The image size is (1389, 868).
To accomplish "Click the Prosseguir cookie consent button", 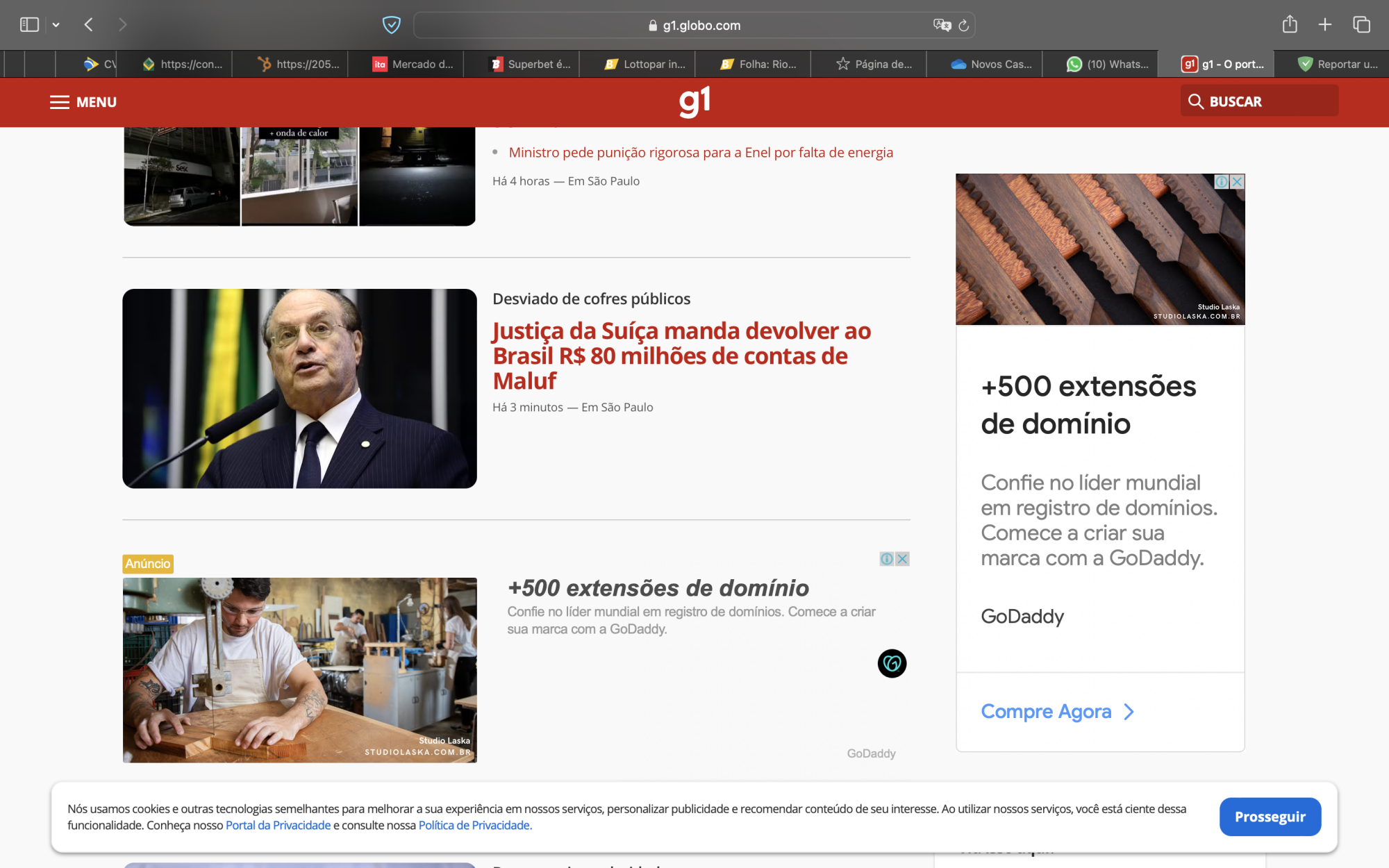I will pos(1270,817).
